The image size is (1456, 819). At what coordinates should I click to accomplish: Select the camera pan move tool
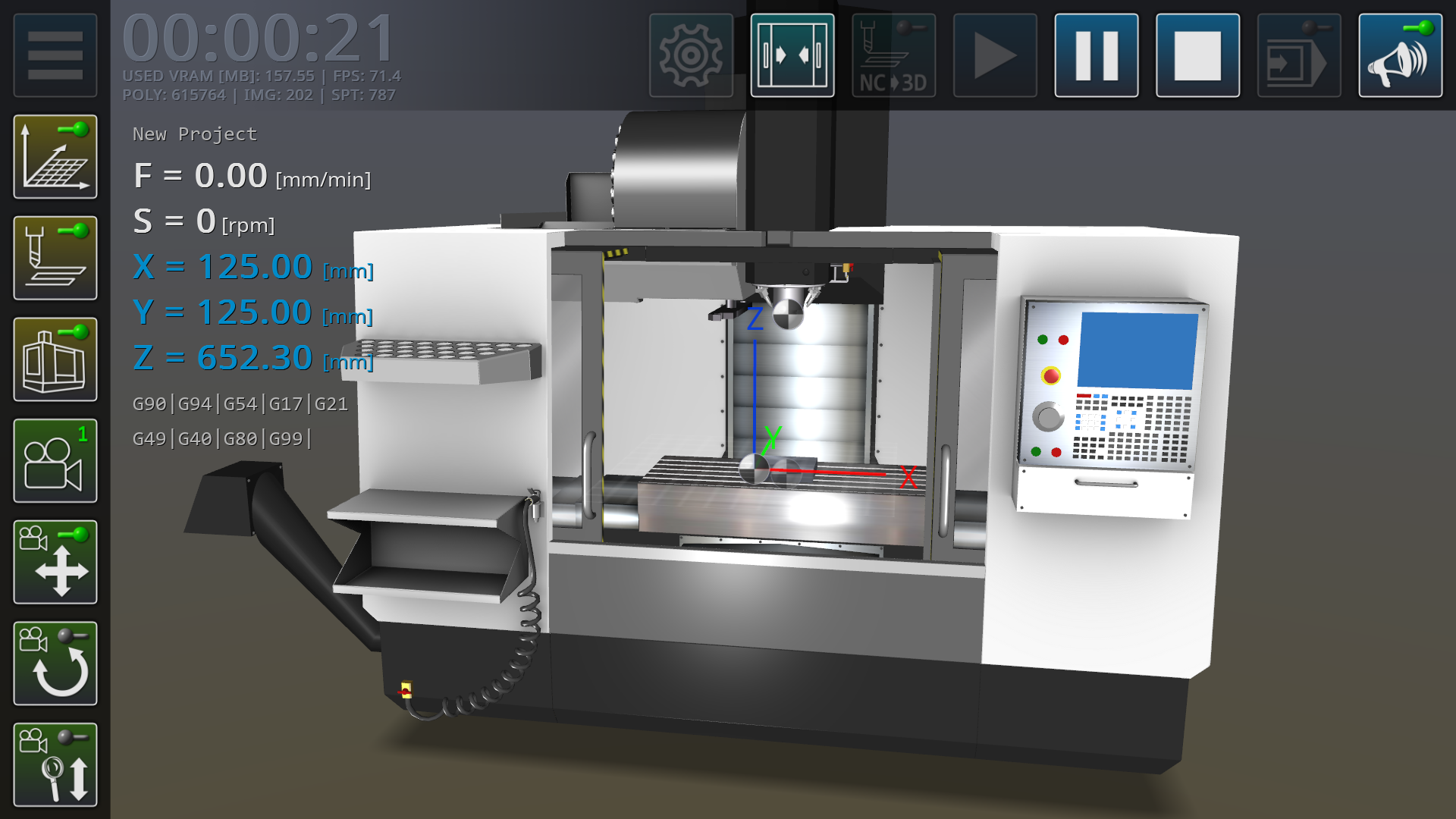point(55,562)
